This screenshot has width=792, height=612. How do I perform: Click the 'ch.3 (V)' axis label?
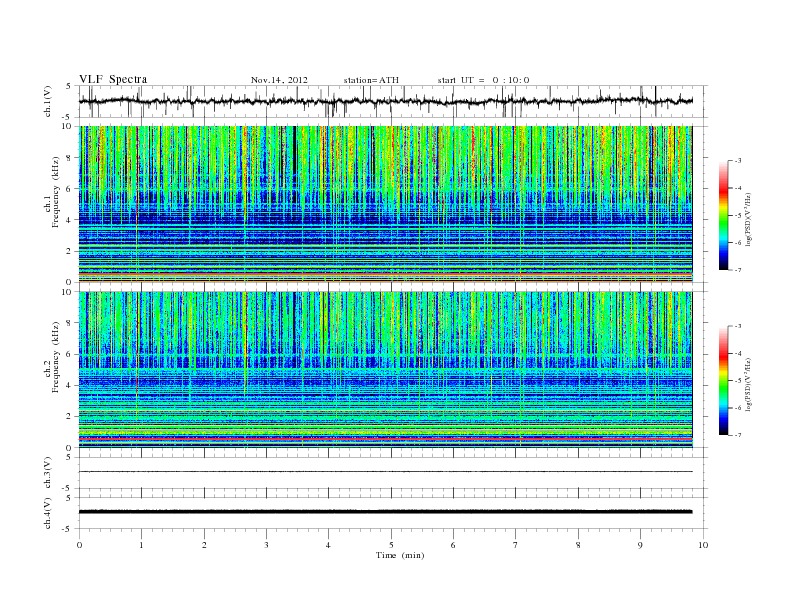coord(48,473)
